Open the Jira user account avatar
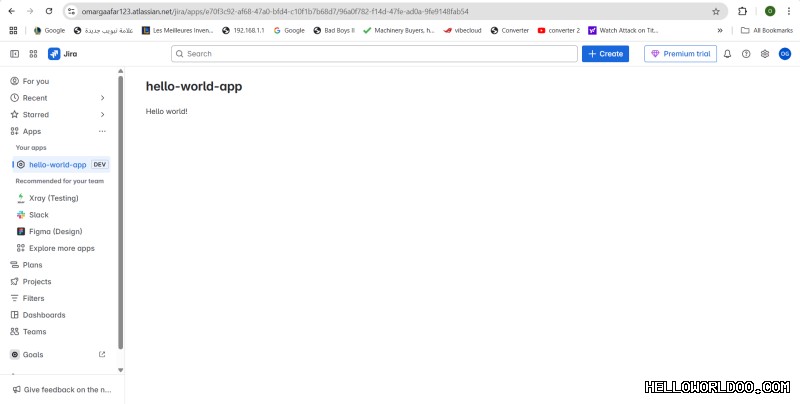 pyautogui.click(x=785, y=54)
